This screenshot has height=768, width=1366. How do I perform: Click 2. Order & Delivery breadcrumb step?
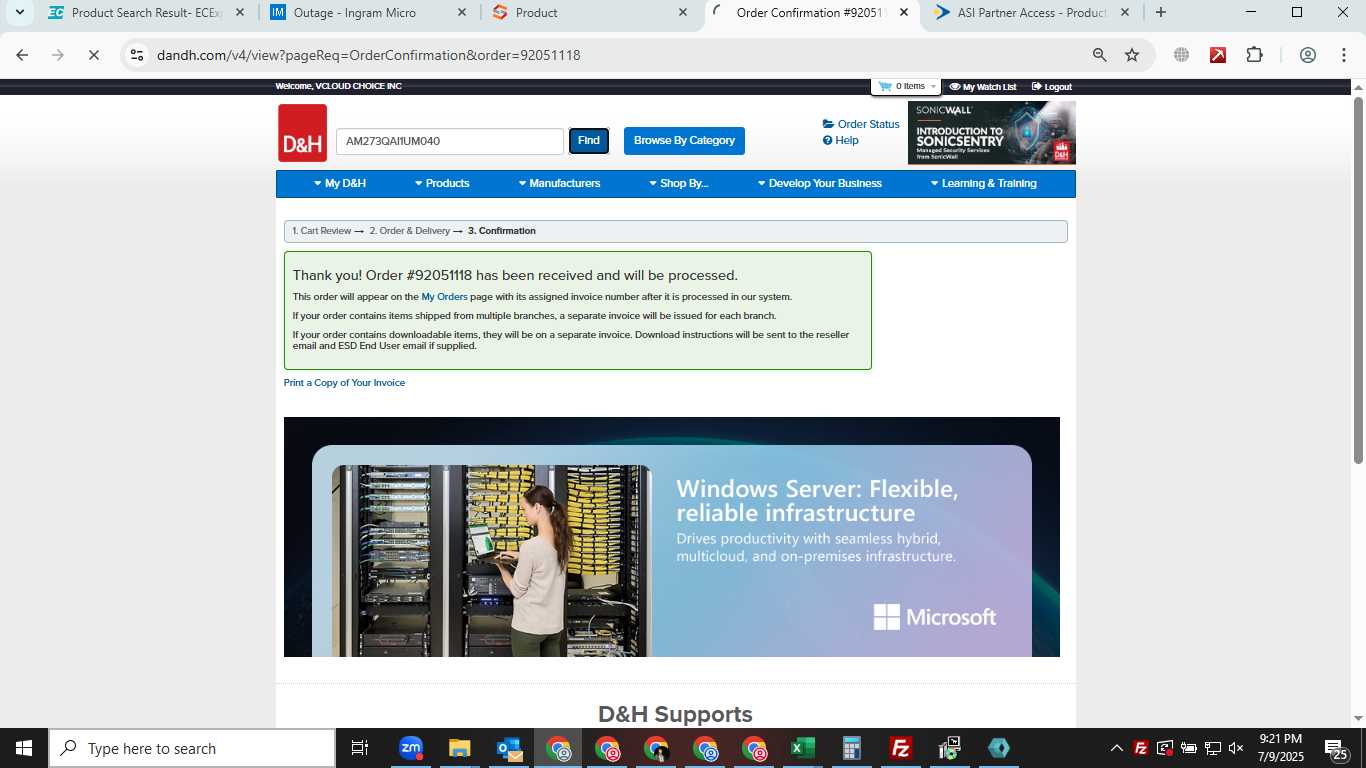click(410, 231)
